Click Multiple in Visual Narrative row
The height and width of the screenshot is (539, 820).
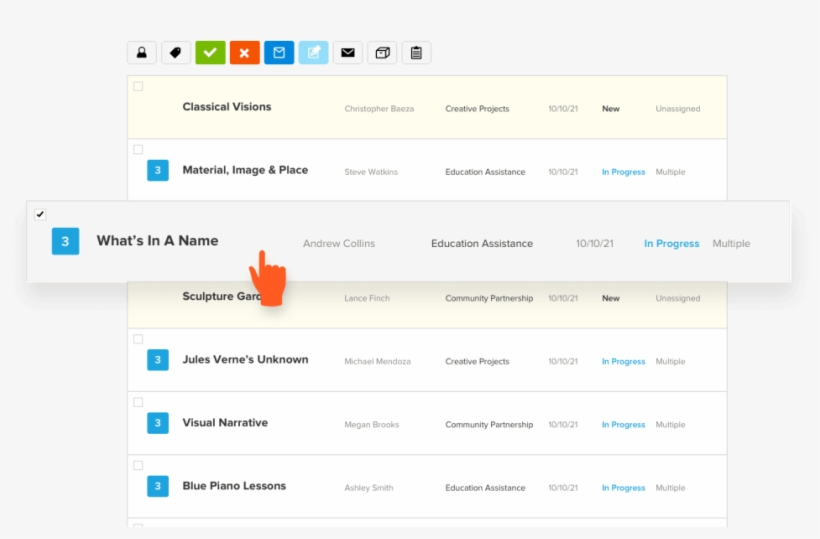(670, 425)
